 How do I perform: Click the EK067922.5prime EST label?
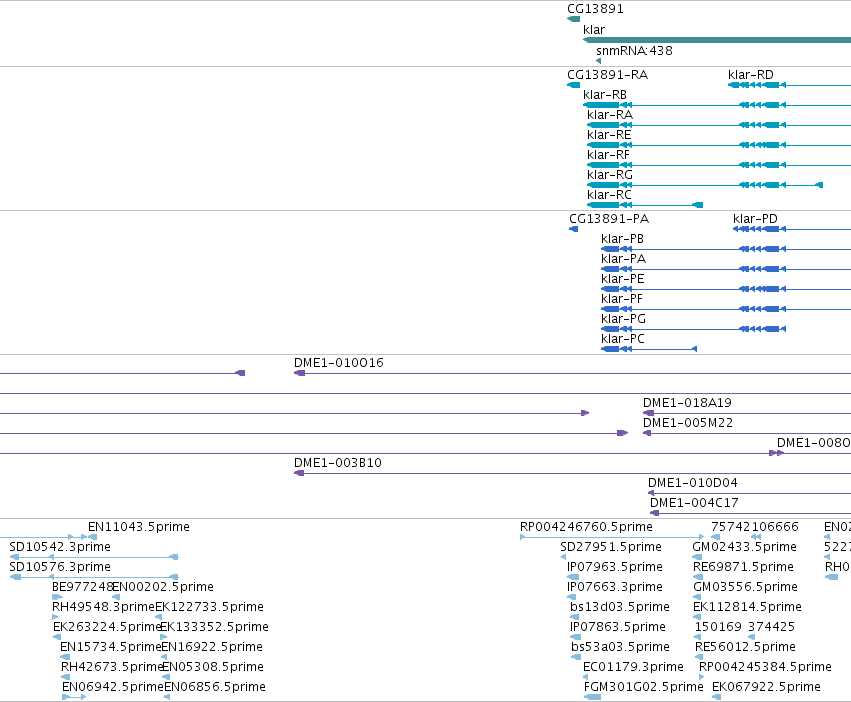766,687
